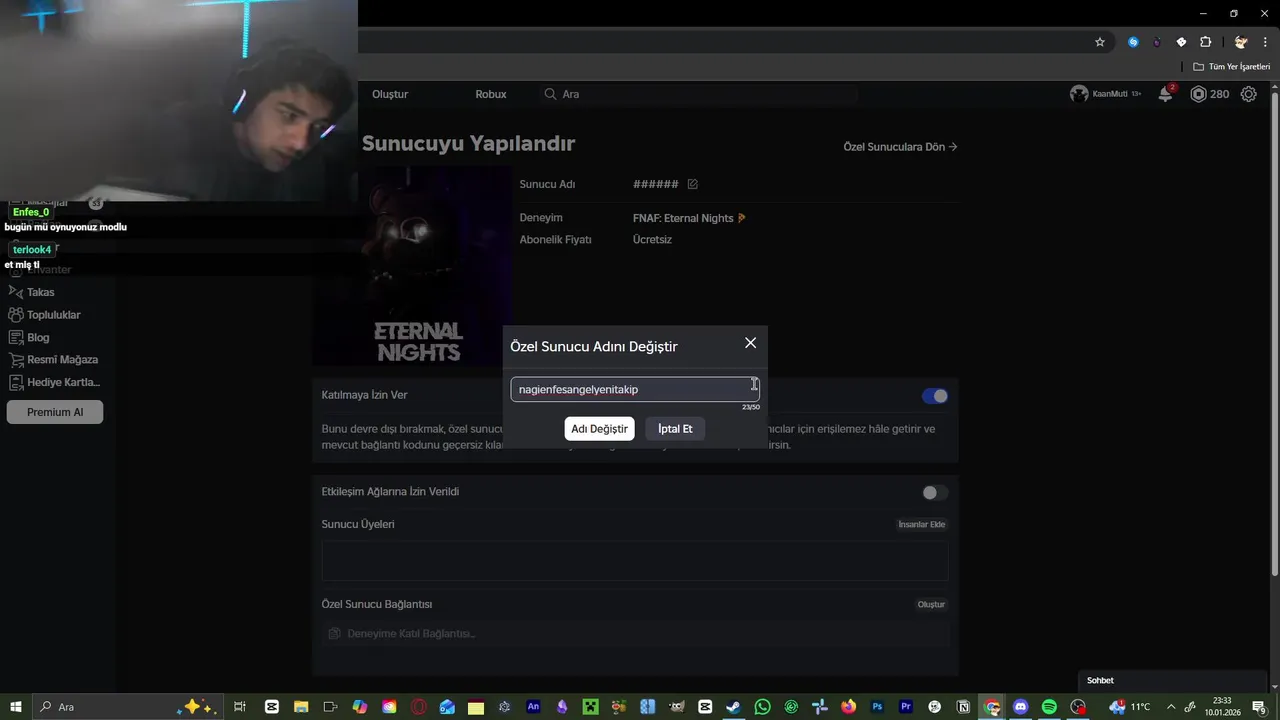
Task: Bookmark this page with the star icon
Action: coord(1100,42)
